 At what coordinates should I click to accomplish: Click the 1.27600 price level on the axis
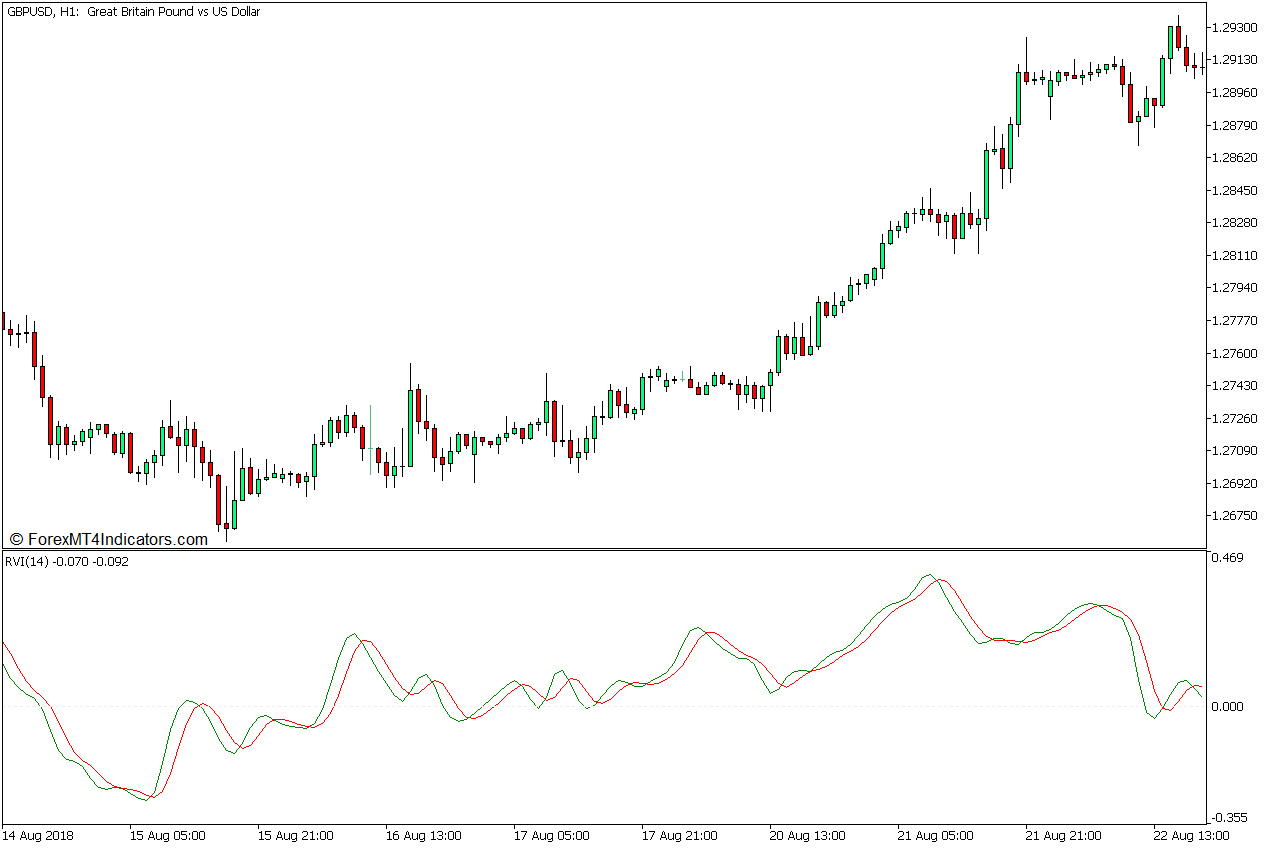coord(1233,353)
